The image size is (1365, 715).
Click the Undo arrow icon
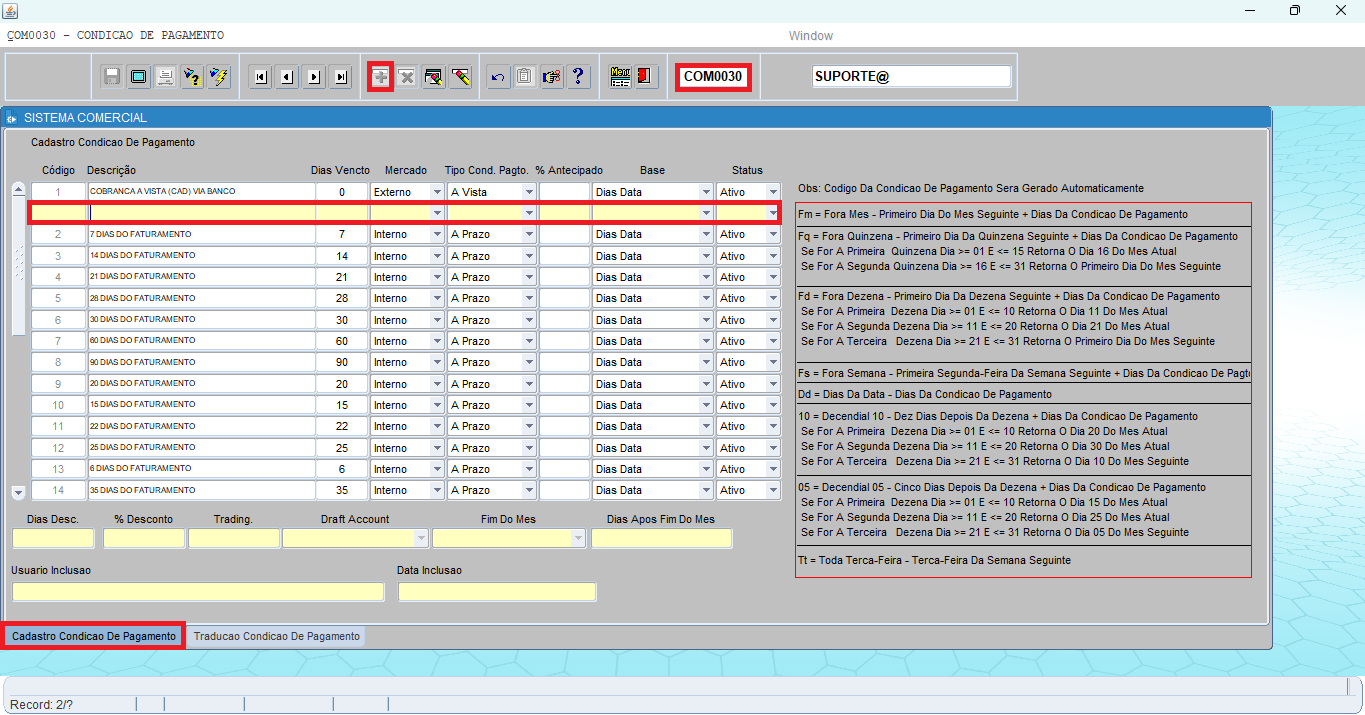point(499,77)
